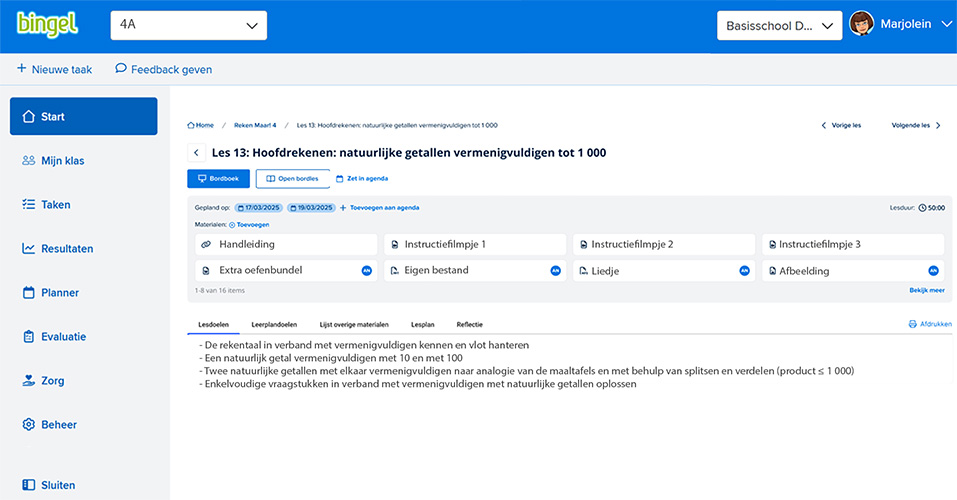
Task: Click the Reken Maar! 4 breadcrumb
Action: pos(255,125)
